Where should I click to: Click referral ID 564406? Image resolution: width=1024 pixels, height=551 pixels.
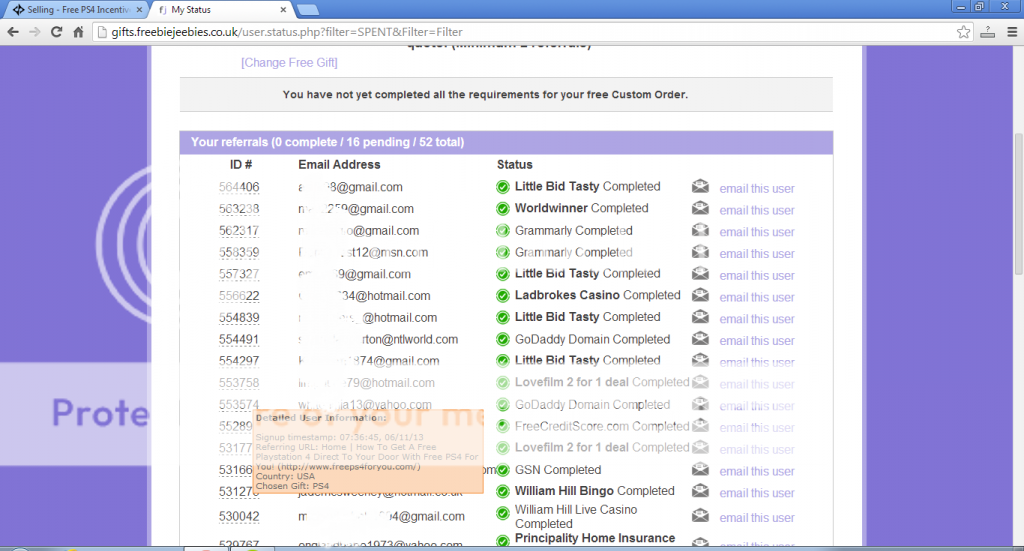click(x=239, y=187)
